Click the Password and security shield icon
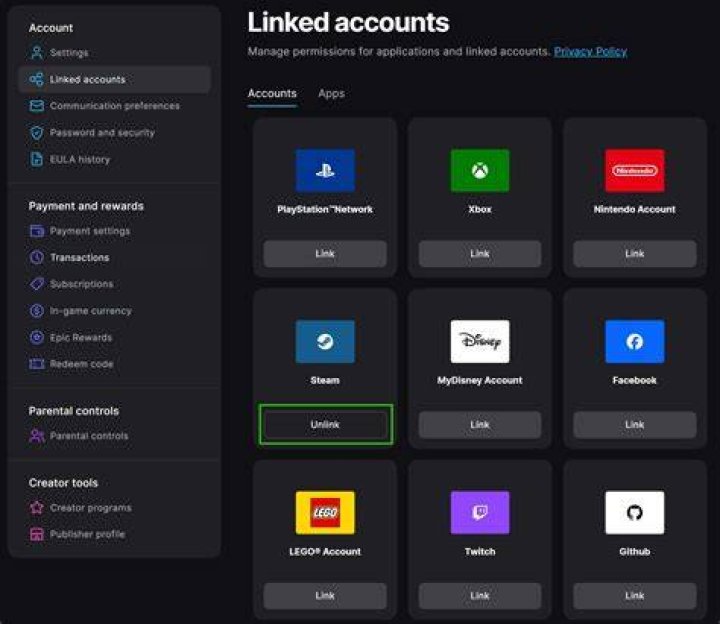This screenshot has height=624, width=720. pyautogui.click(x=37, y=133)
